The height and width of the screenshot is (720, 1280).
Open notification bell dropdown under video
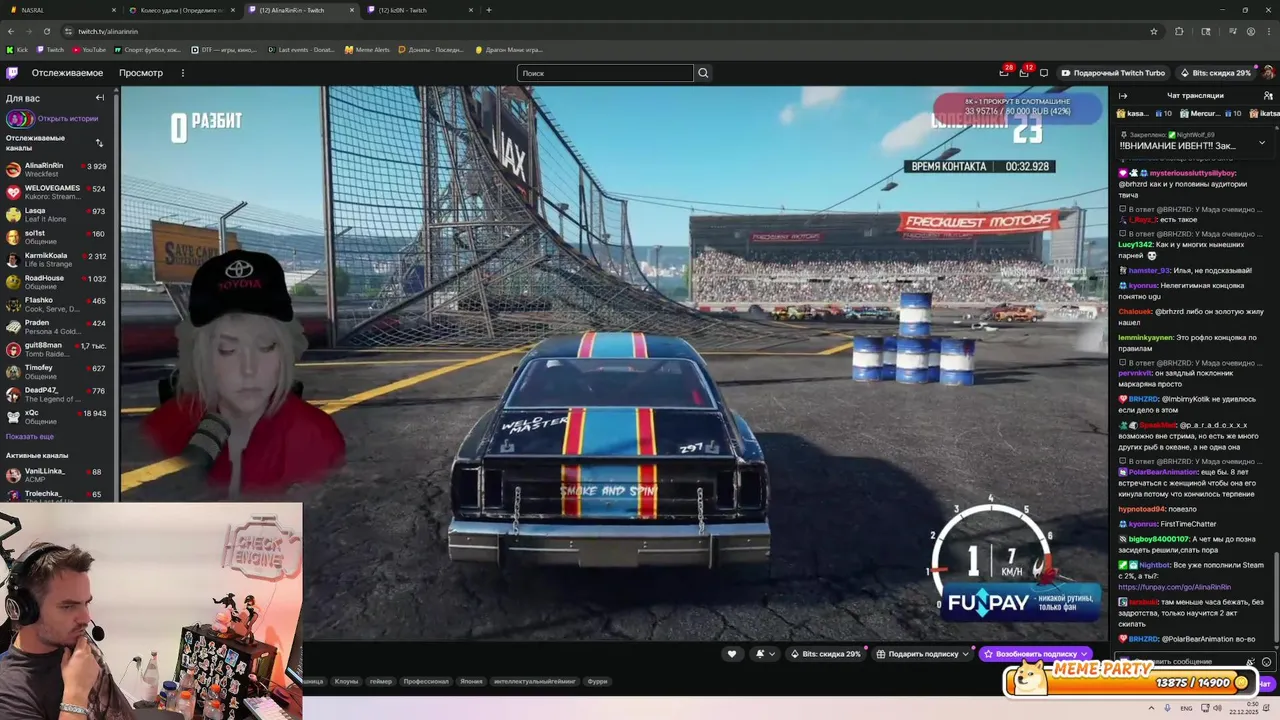(x=765, y=654)
